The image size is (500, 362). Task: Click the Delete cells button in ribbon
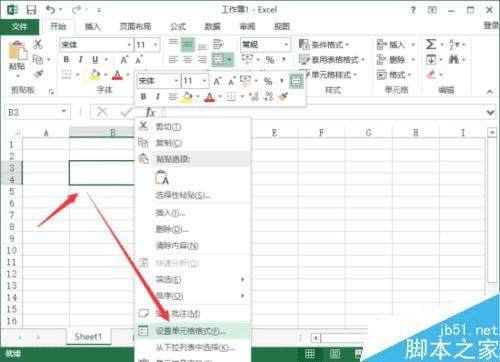coord(396,60)
